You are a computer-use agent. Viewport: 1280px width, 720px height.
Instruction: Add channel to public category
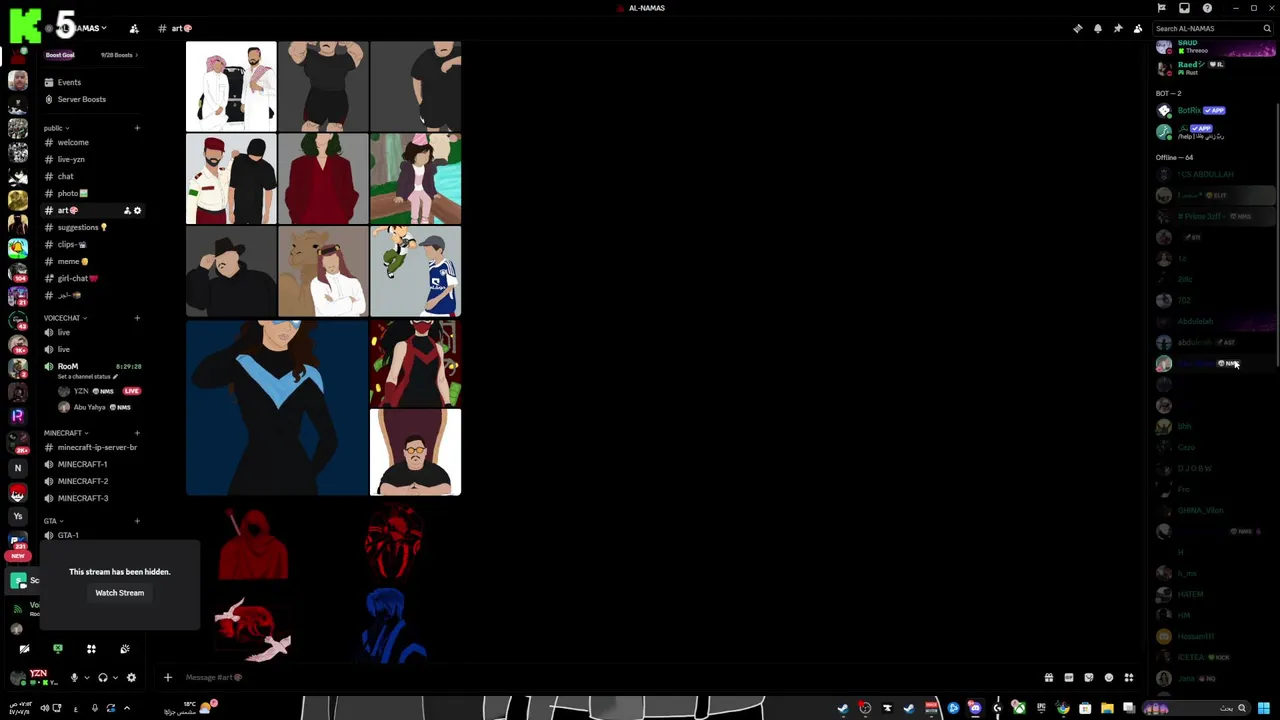[x=137, y=128]
